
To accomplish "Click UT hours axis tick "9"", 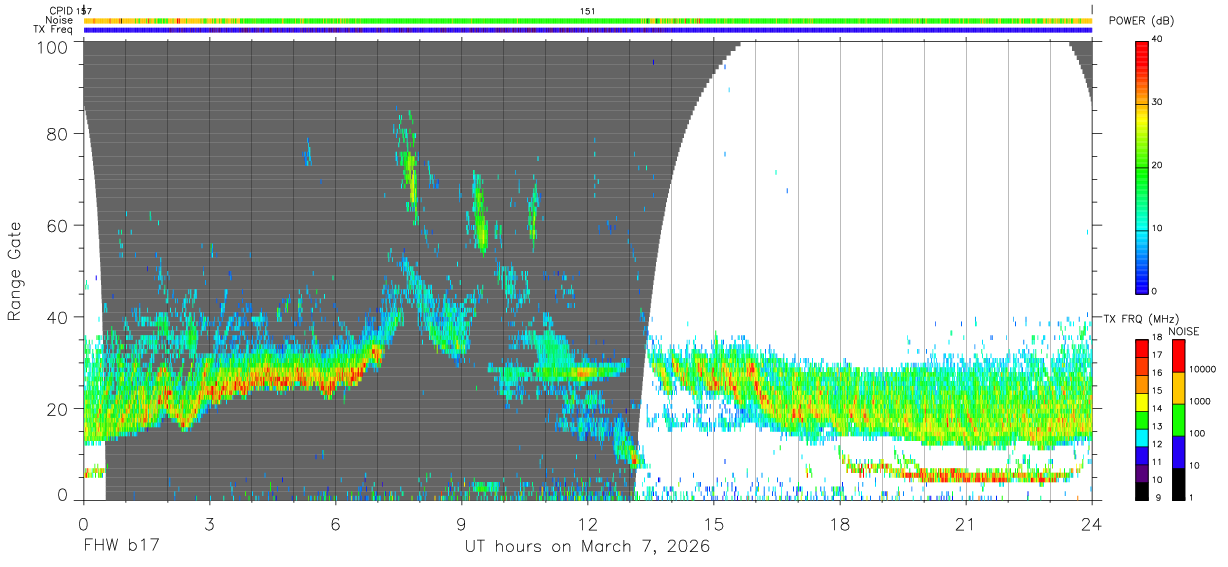I will pos(462,525).
